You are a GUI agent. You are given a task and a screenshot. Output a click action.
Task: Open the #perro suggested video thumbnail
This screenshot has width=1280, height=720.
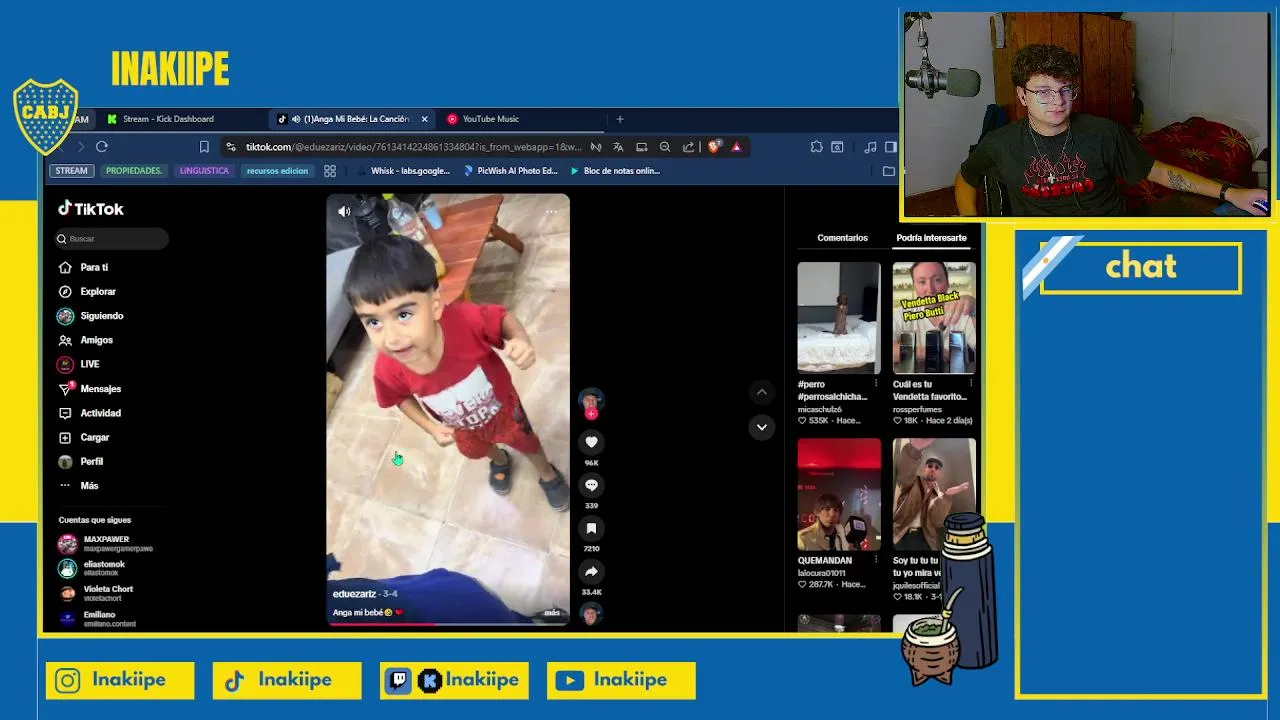[x=839, y=318]
